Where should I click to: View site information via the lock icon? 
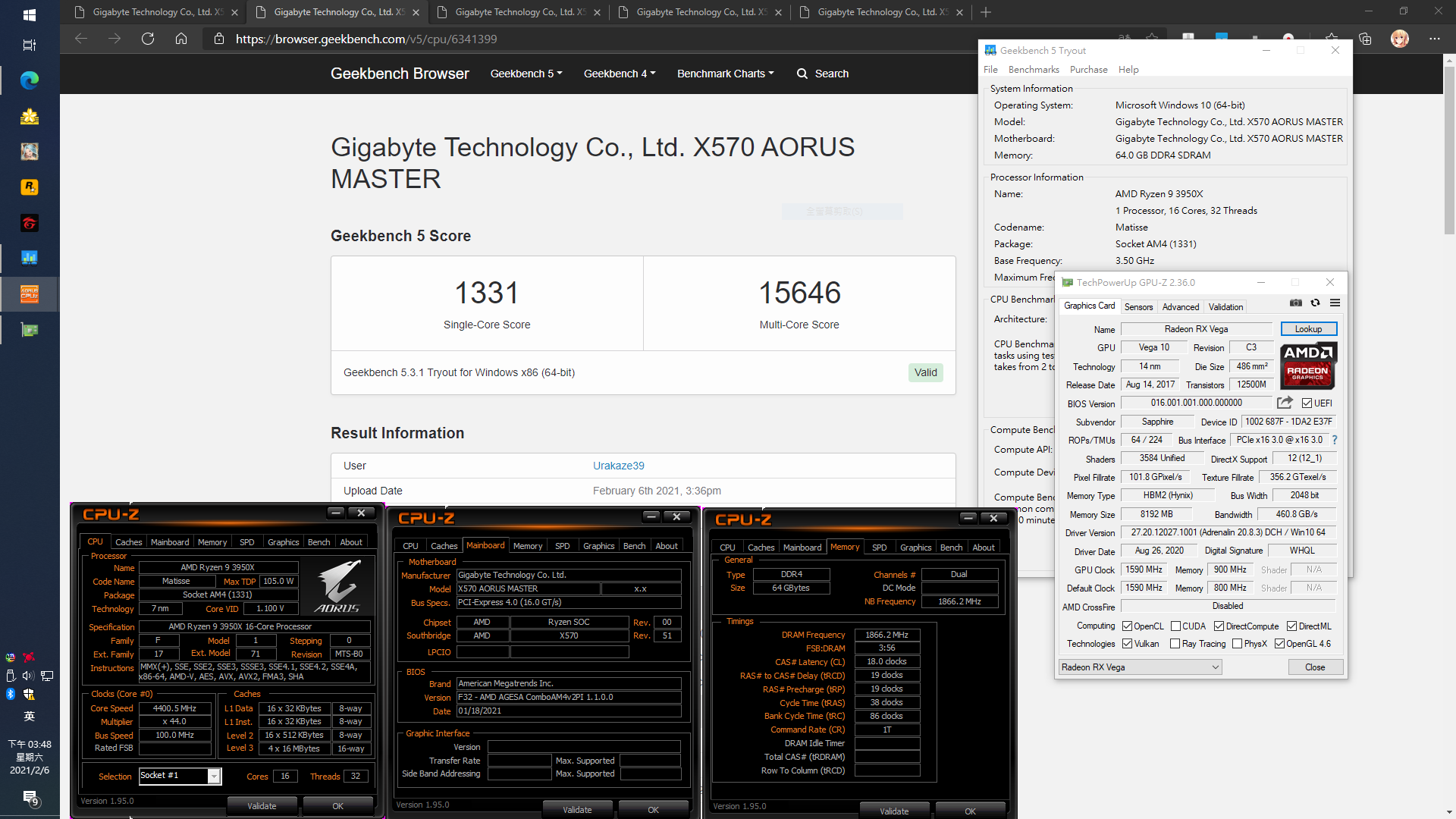coord(219,39)
